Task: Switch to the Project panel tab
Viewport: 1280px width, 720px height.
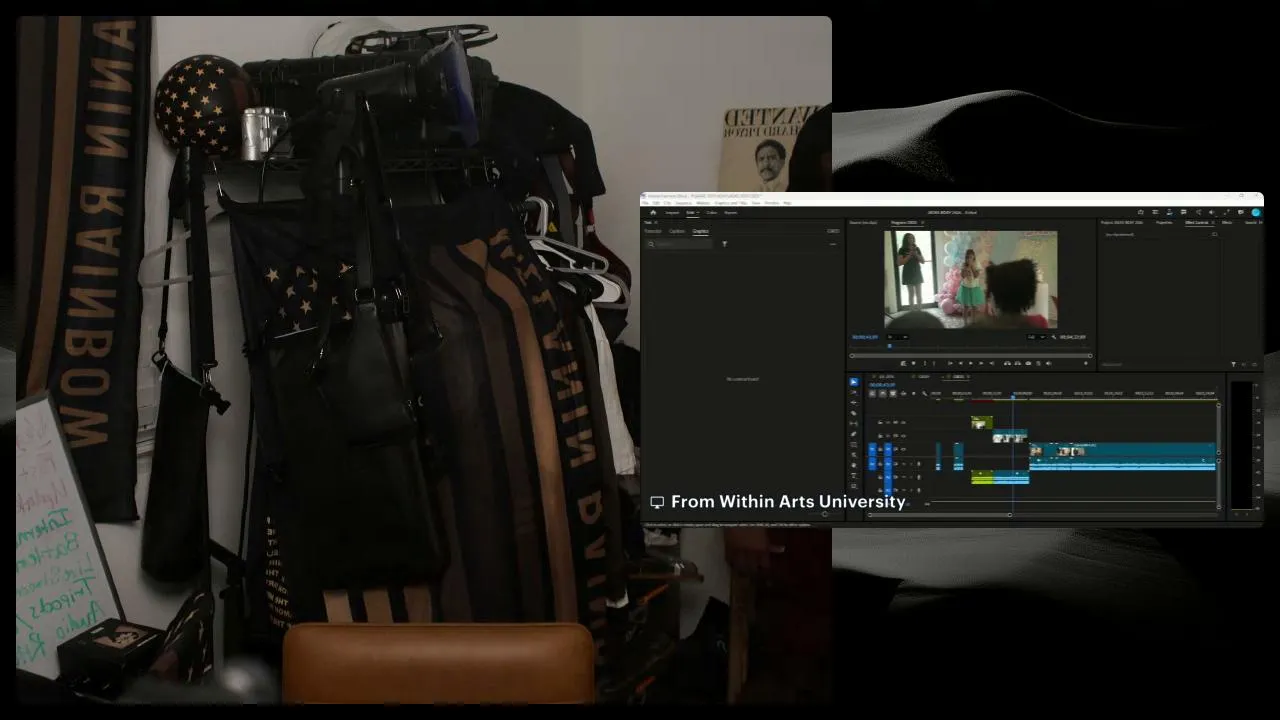Action: [1121, 222]
